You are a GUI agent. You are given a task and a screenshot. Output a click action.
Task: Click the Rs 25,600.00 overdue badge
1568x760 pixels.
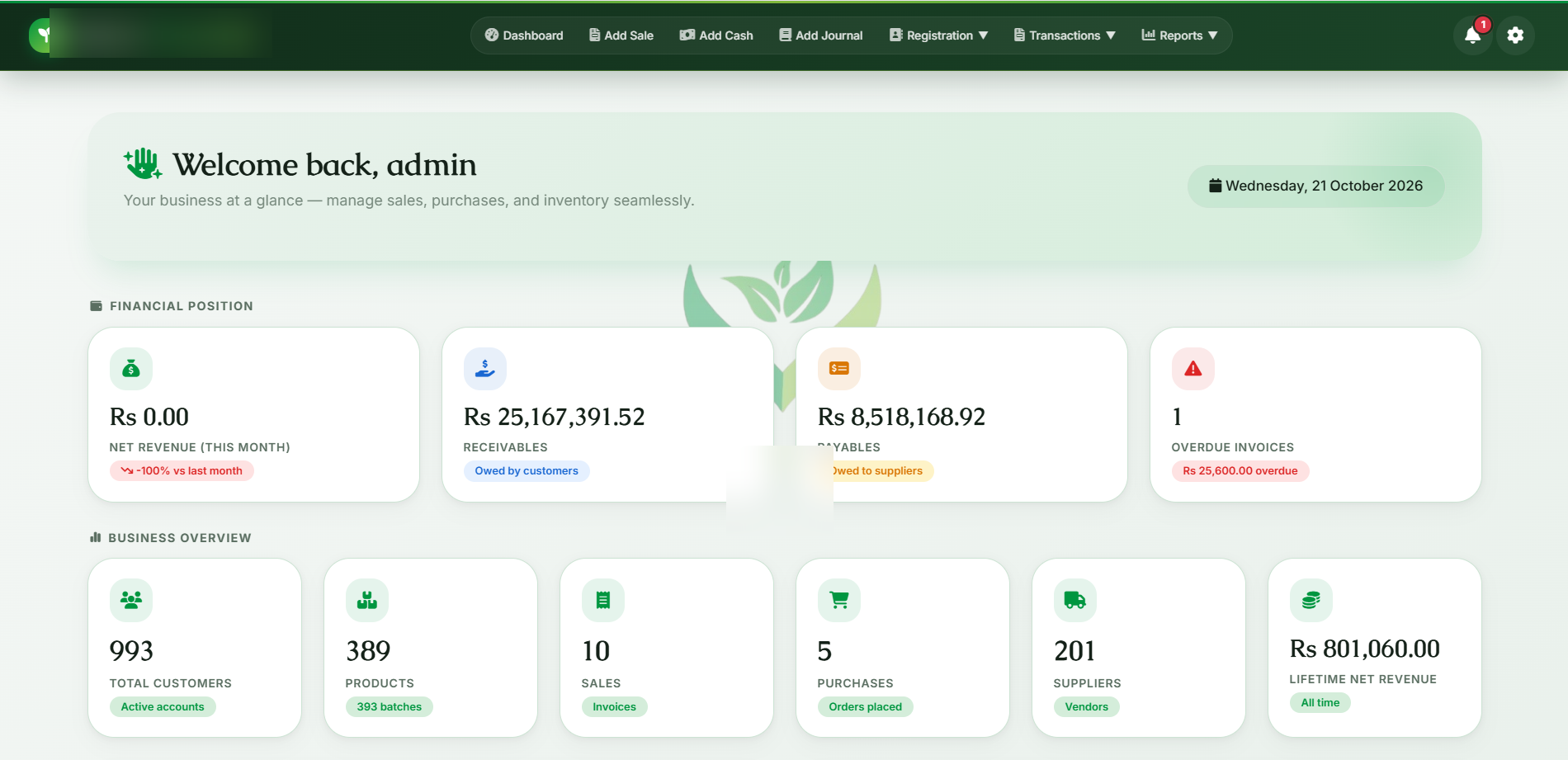coord(1240,470)
